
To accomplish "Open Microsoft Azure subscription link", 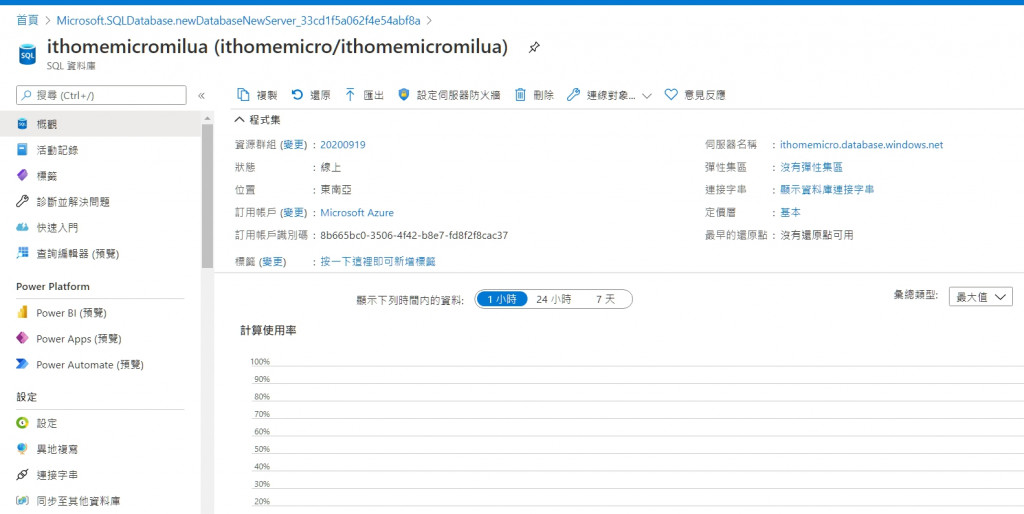I will pyautogui.click(x=357, y=213).
